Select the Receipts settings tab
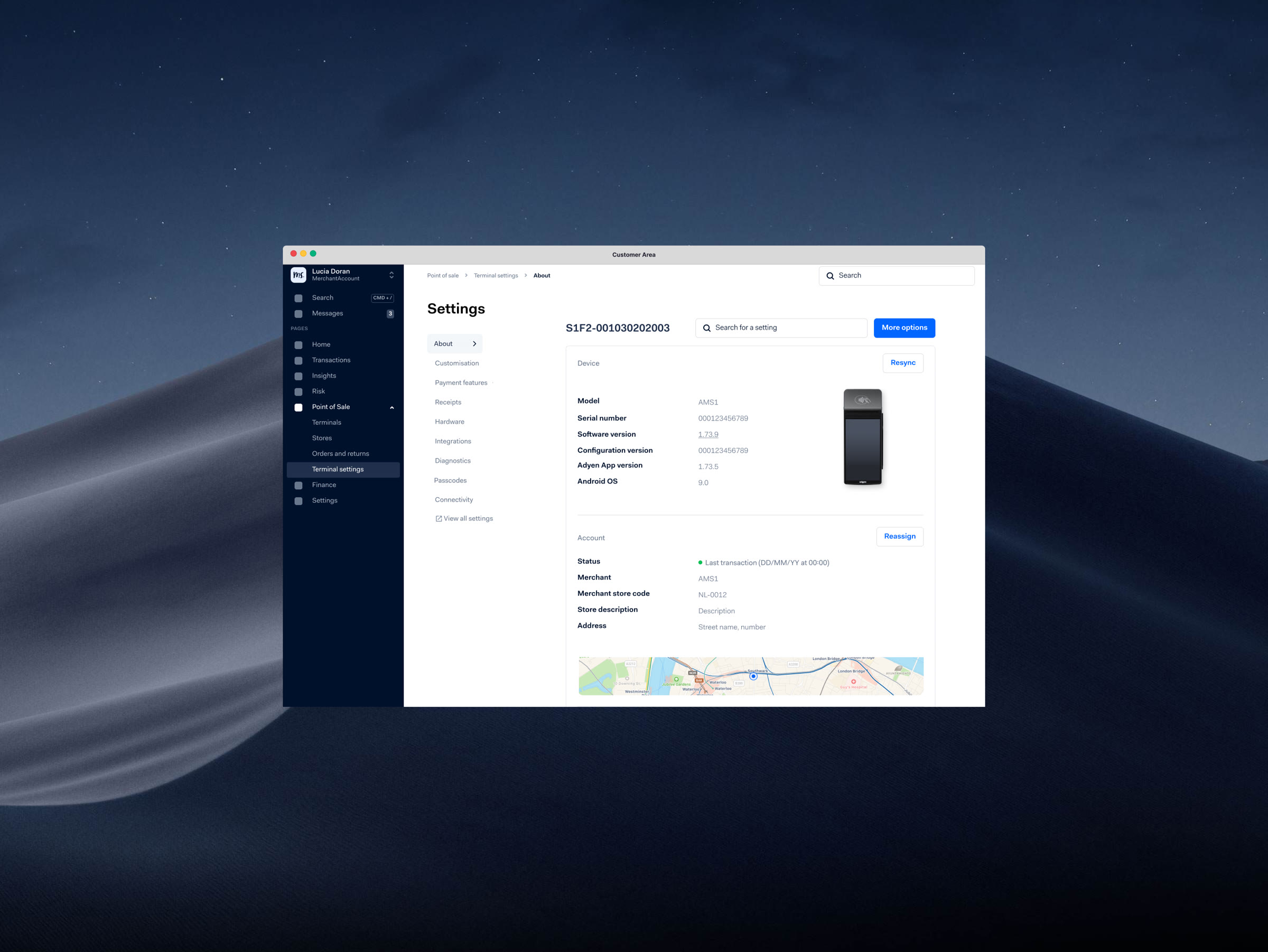Screen dimensions: 1268x952 [447, 403]
